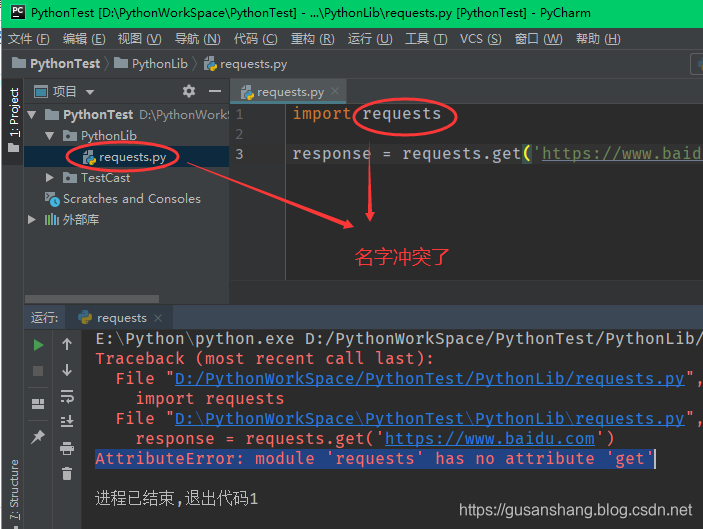Open the 代码 (C) menu
The height and width of the screenshot is (529, 703).
(255, 39)
